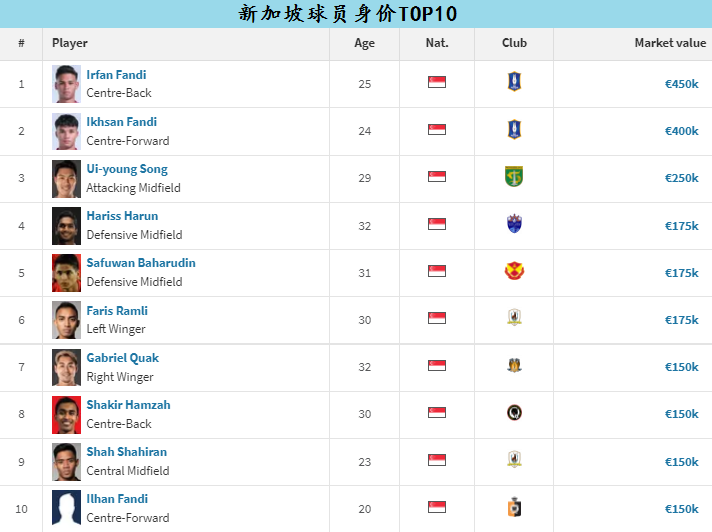Click Hariss Harun's portrait thumbnail
This screenshot has width=712, height=532.
[x=66, y=225]
